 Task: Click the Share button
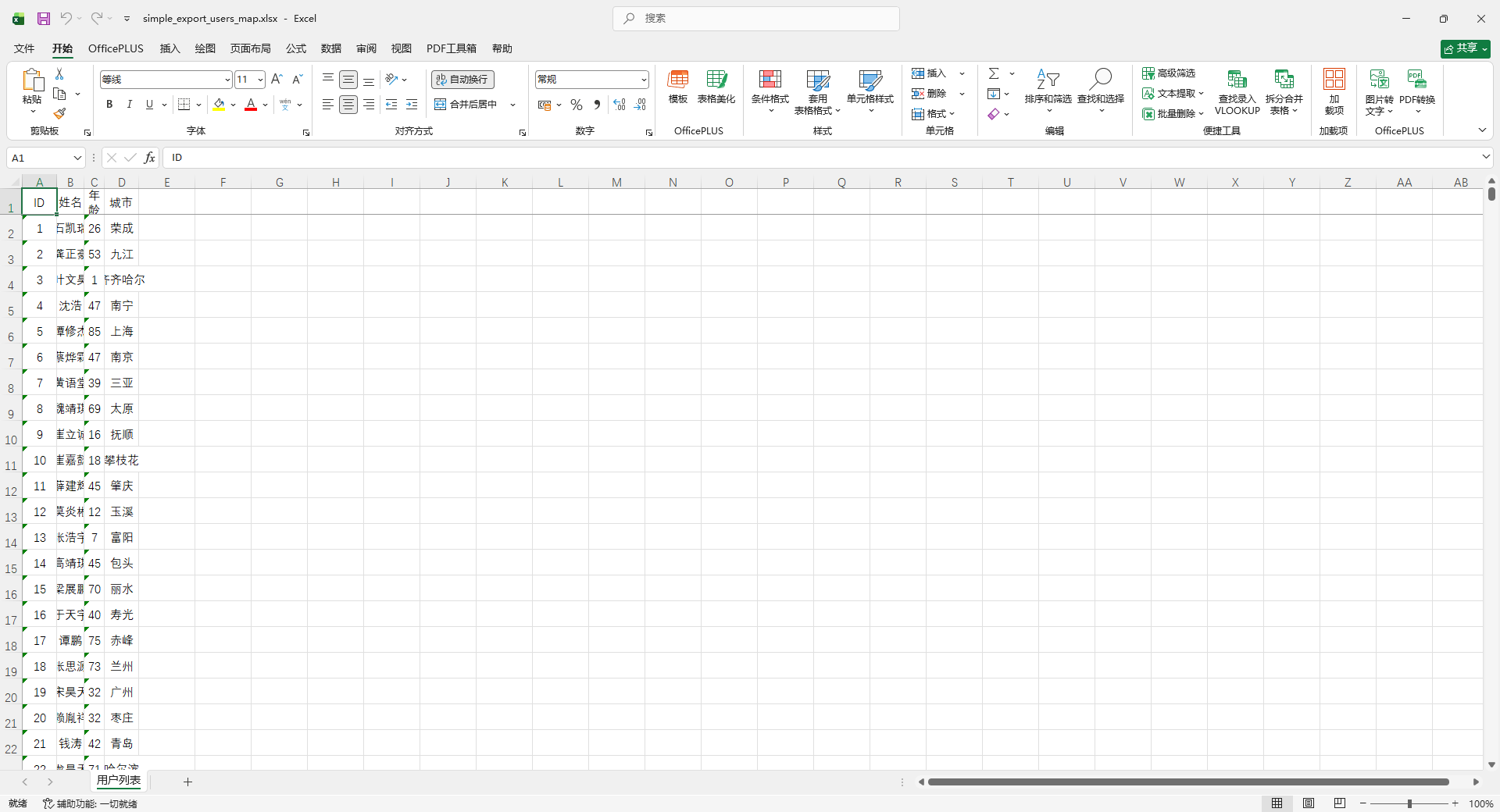pos(1465,48)
